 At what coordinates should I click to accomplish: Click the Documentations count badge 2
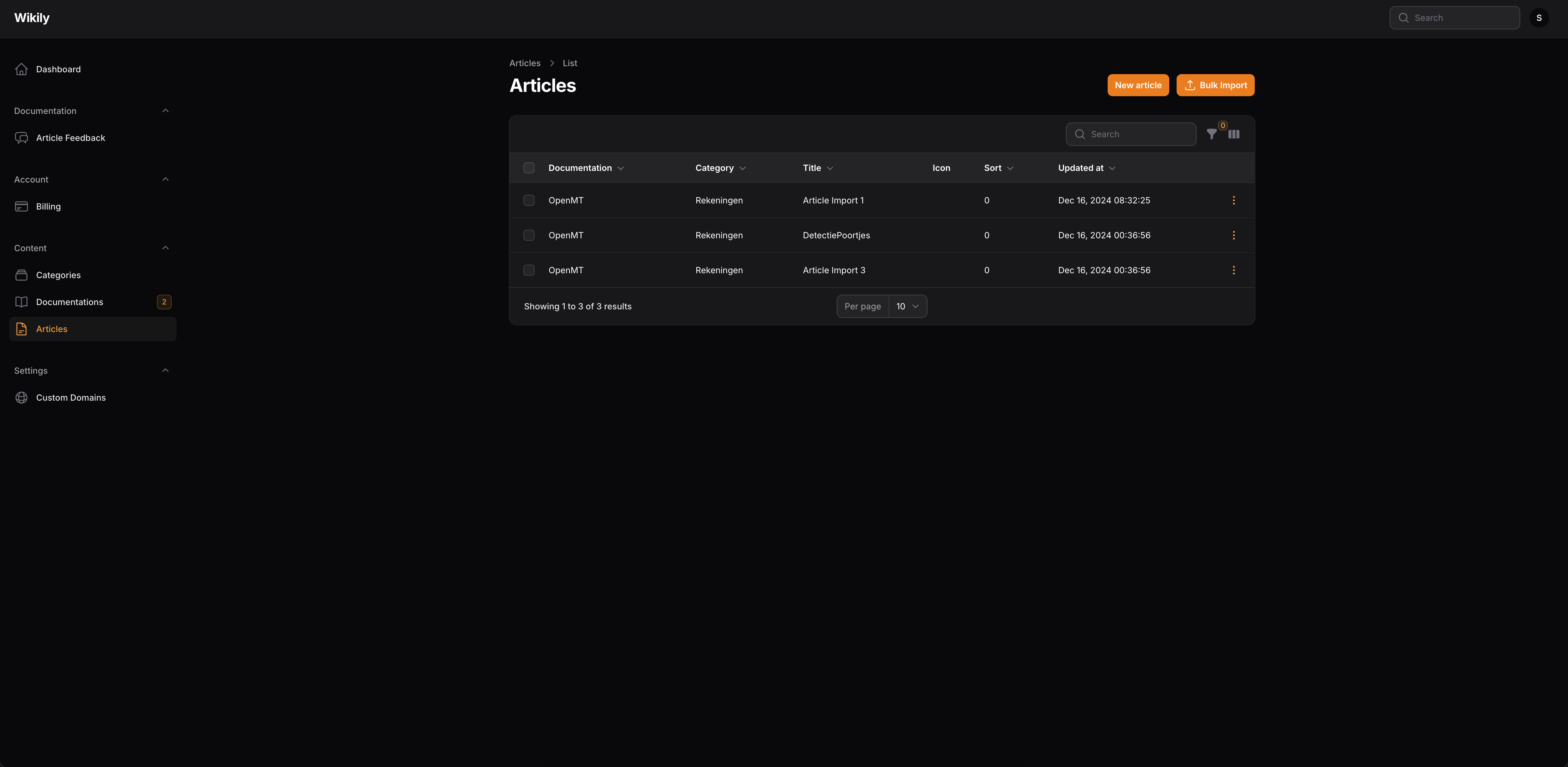(164, 302)
